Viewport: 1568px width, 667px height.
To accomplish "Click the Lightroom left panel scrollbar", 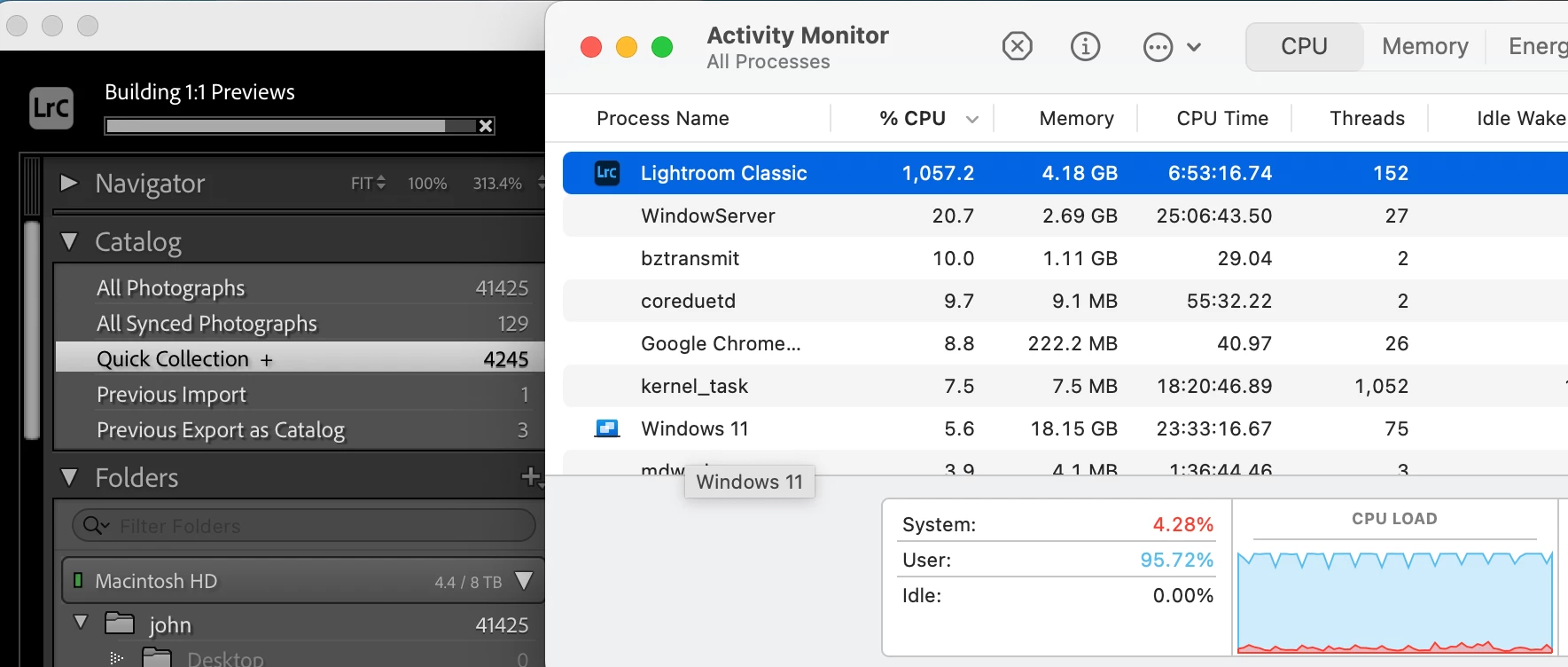I will coord(32,330).
